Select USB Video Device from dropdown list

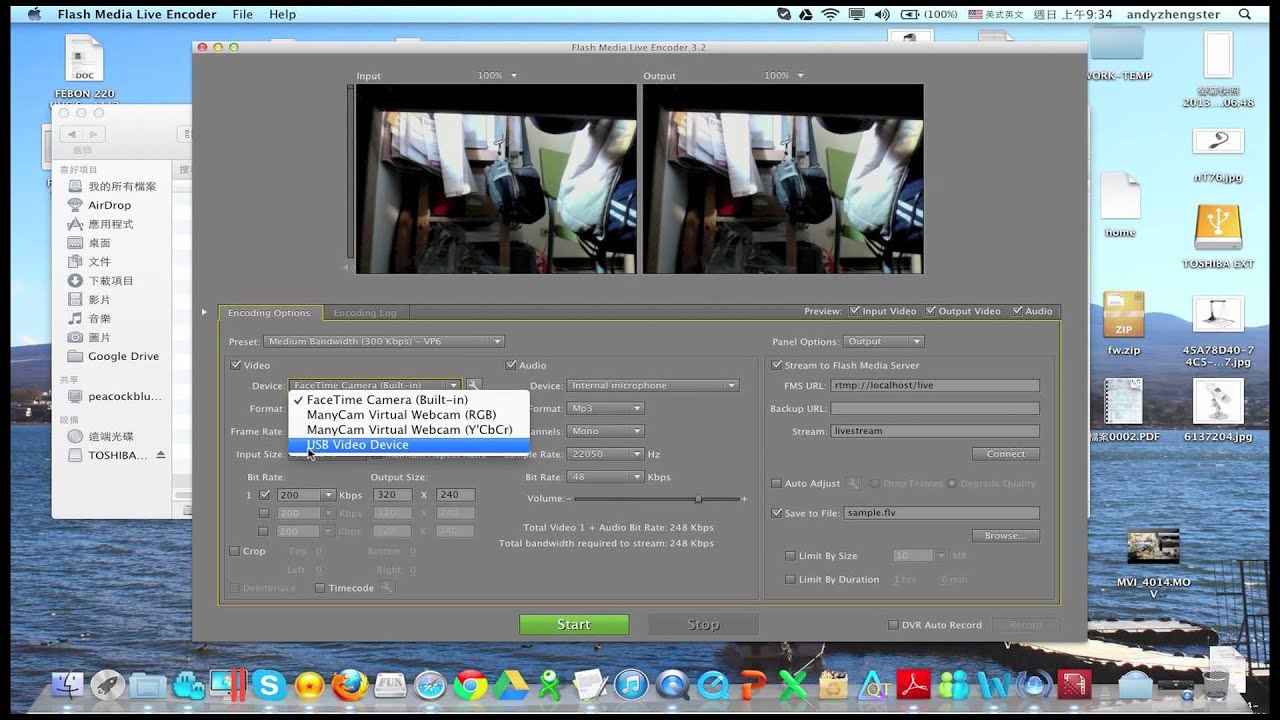[x=408, y=445]
